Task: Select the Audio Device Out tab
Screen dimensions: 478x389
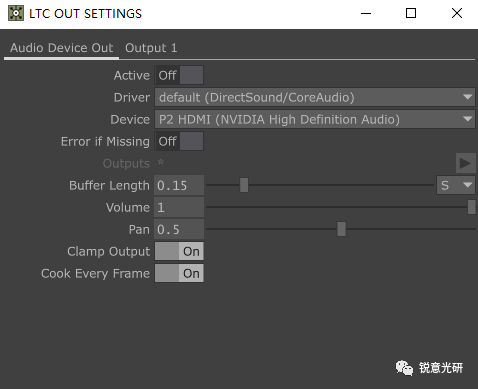Action: pyautogui.click(x=62, y=48)
